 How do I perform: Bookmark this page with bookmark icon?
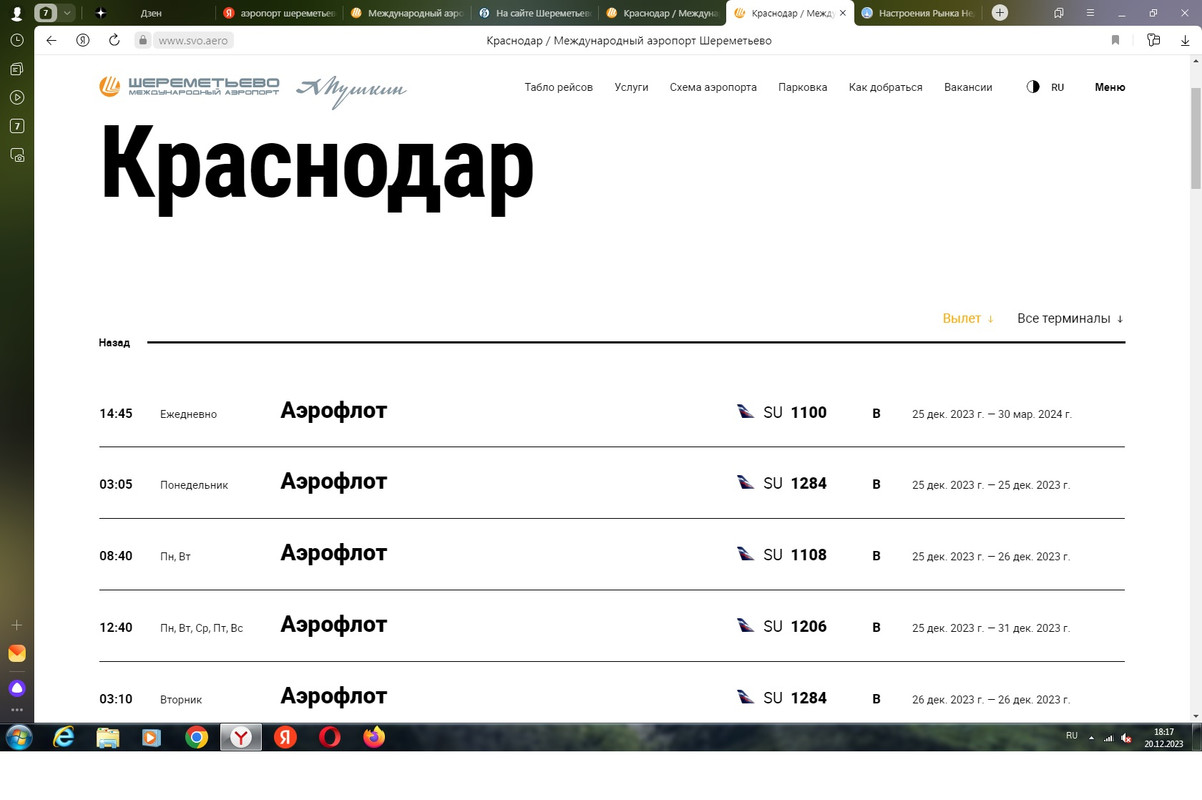tap(1115, 40)
